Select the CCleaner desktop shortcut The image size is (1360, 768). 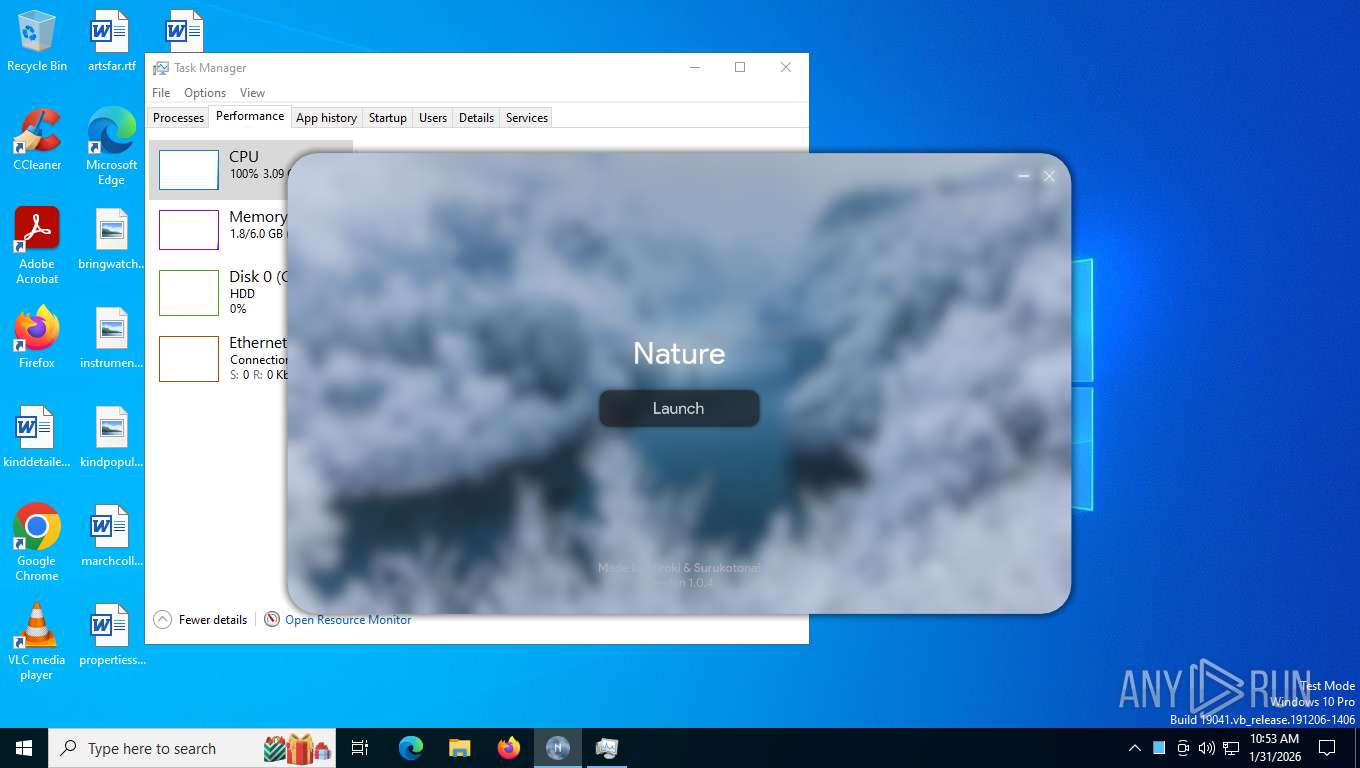37,139
